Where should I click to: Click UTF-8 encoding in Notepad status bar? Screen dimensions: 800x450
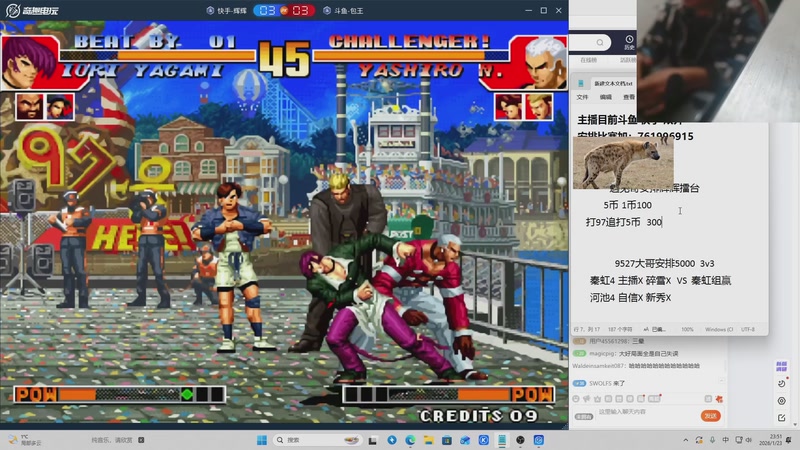748,330
